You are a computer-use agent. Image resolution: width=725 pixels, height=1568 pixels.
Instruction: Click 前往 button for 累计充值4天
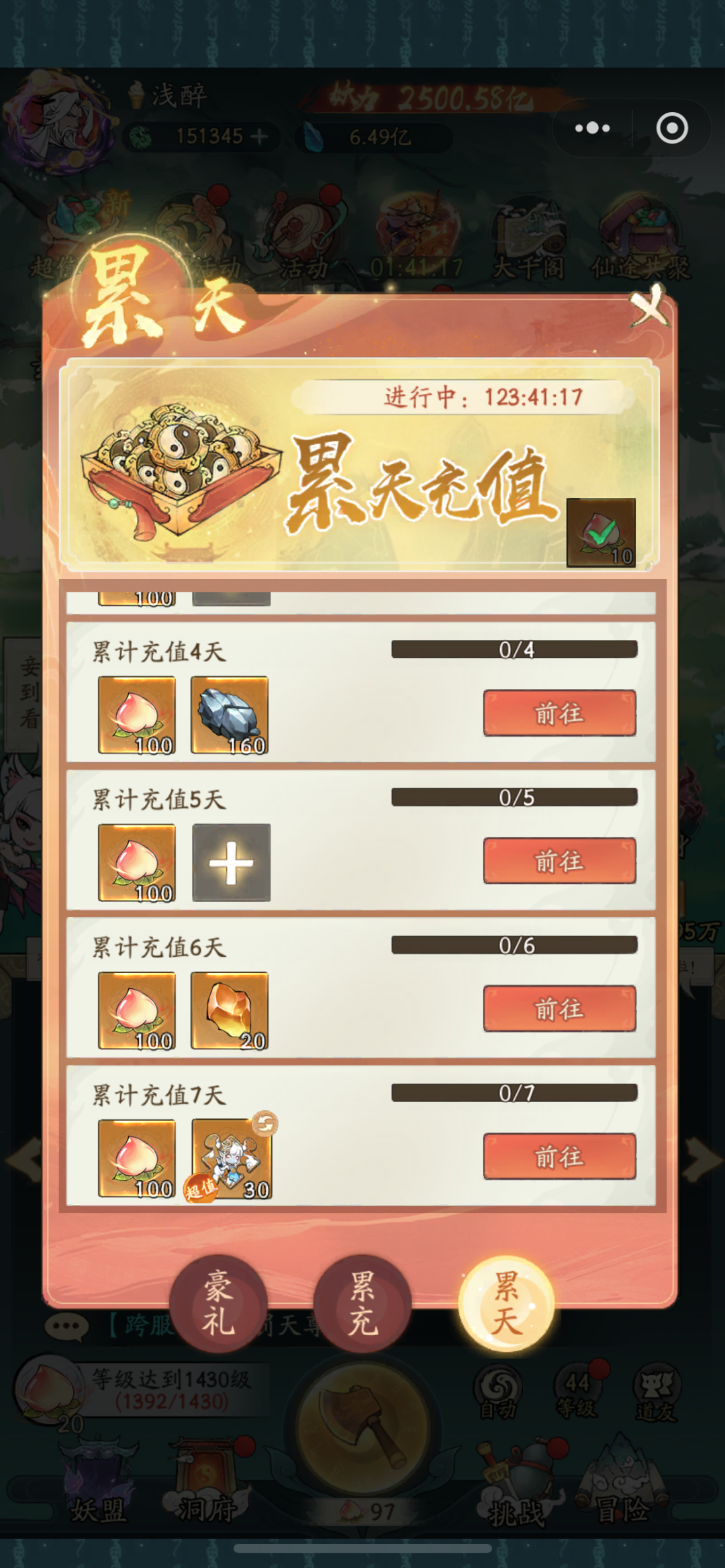click(559, 713)
